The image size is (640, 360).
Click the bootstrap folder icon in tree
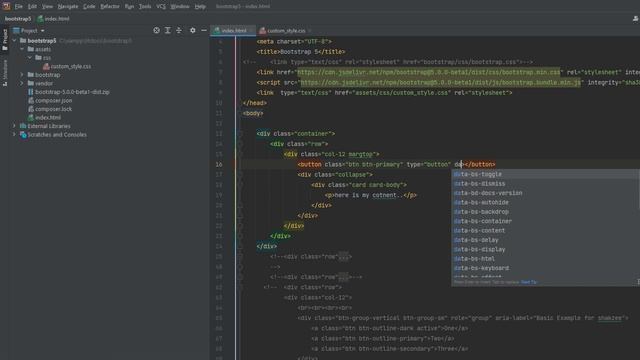[x=31, y=75]
